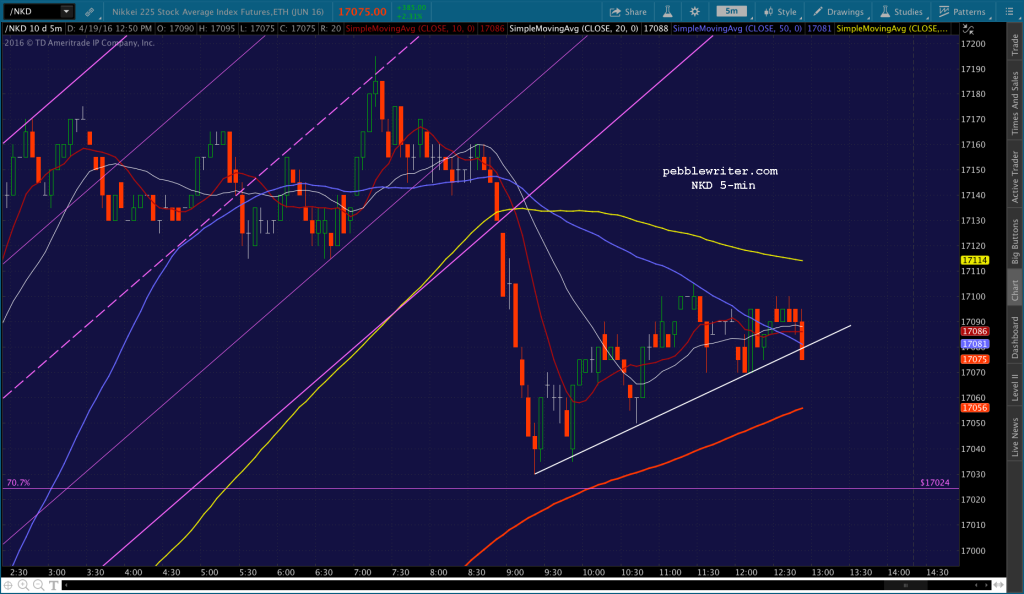Screen dimensions: 1024x594
Task: Open the Active Trader sidebar tab
Action: click(x=1015, y=176)
